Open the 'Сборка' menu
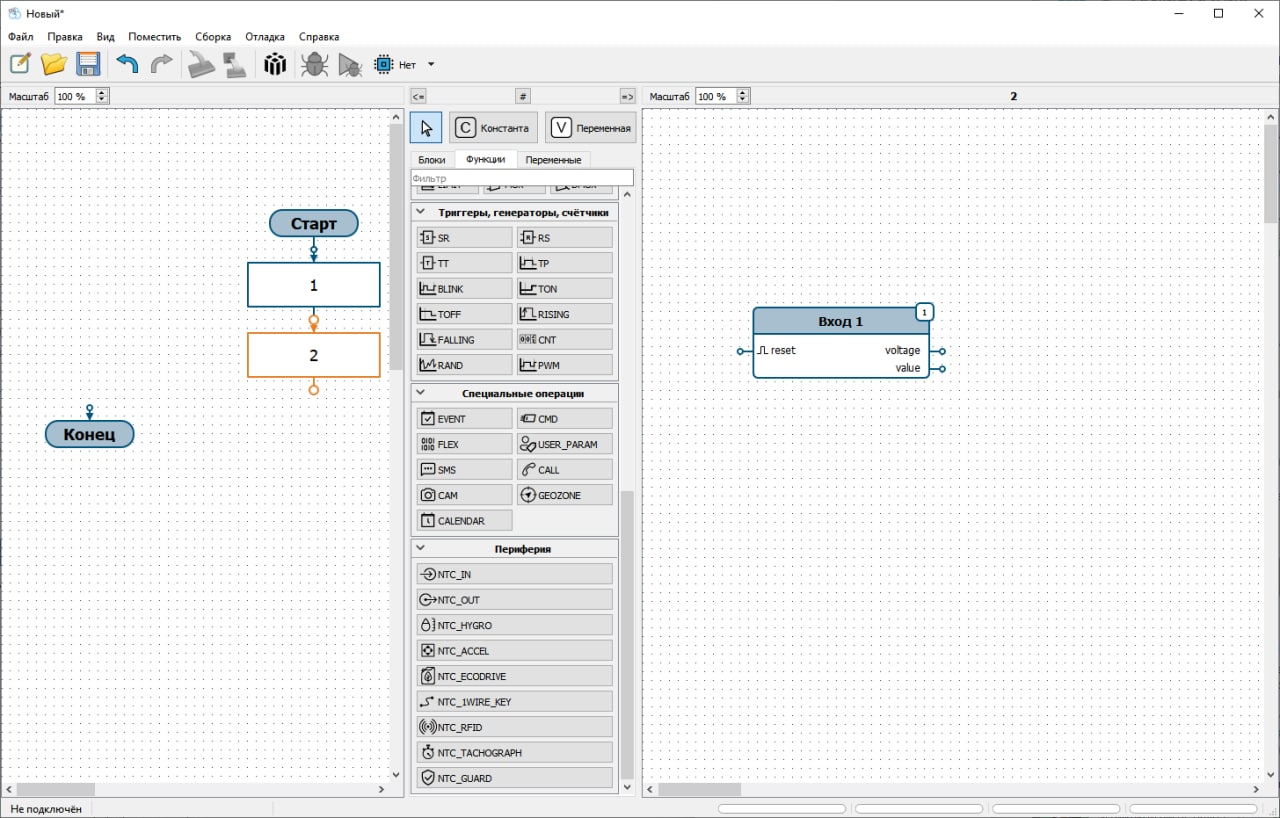This screenshot has height=818, width=1280. (x=213, y=37)
